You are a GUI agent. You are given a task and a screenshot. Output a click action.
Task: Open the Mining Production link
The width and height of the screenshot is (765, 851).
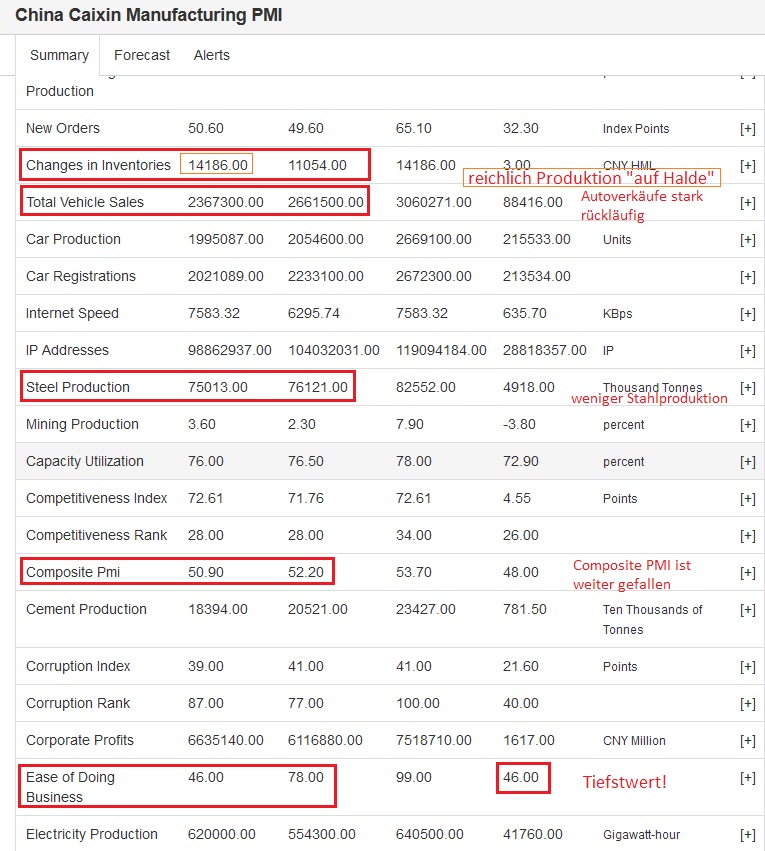(82, 424)
